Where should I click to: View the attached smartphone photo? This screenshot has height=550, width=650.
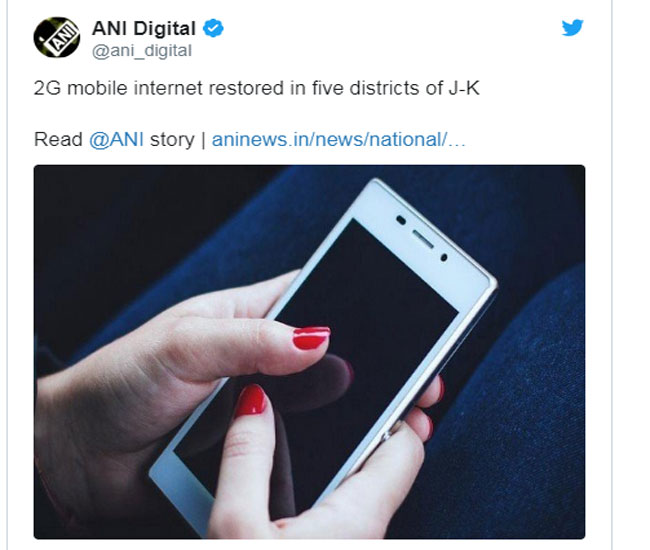point(309,352)
